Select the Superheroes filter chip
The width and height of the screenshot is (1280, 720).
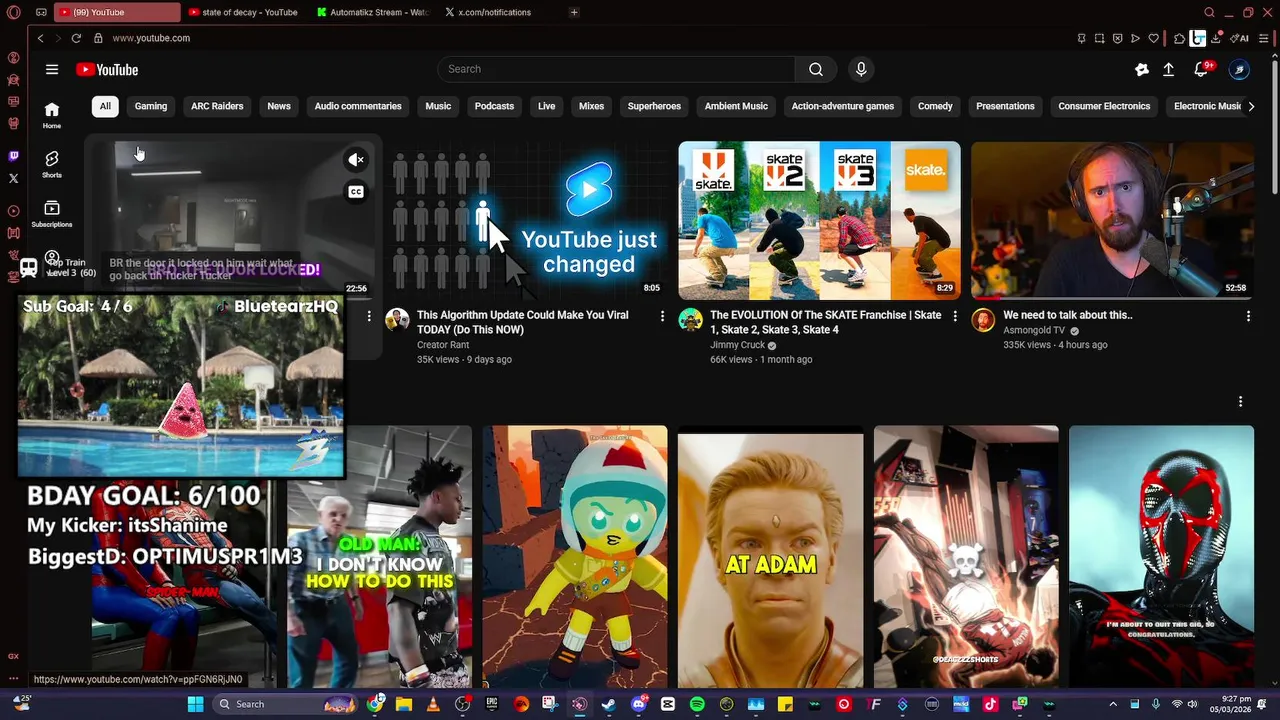click(x=654, y=106)
